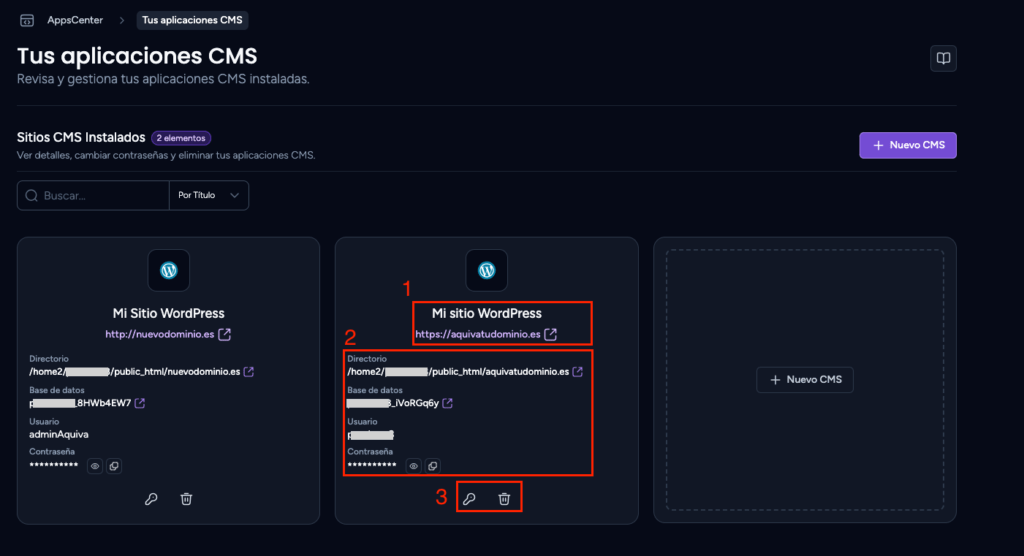Click Nuevo CMS button in empty card

[x=805, y=380]
